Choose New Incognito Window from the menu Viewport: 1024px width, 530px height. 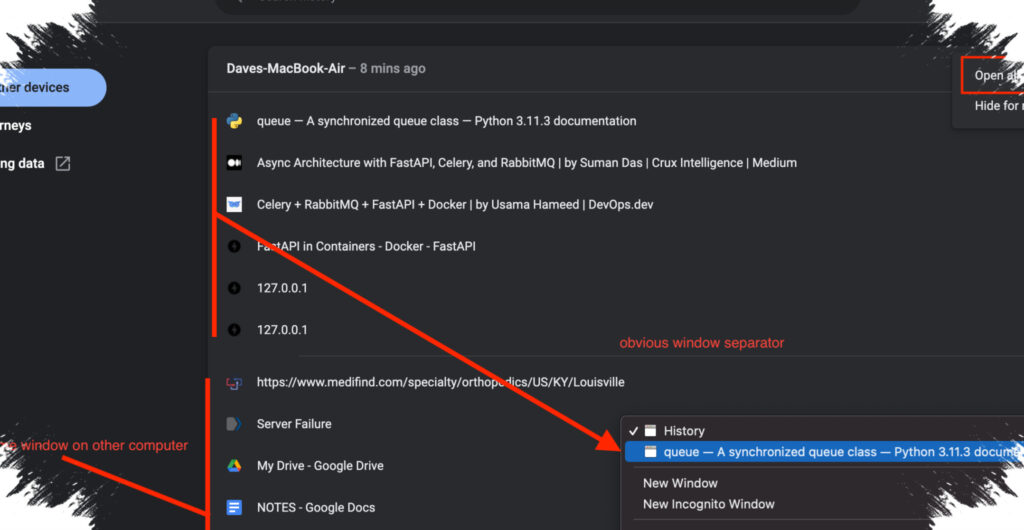(x=709, y=504)
